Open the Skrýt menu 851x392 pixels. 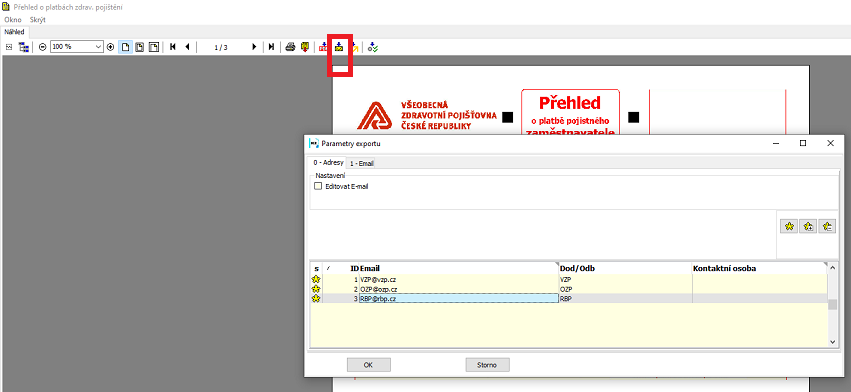pyautogui.click(x=37, y=20)
